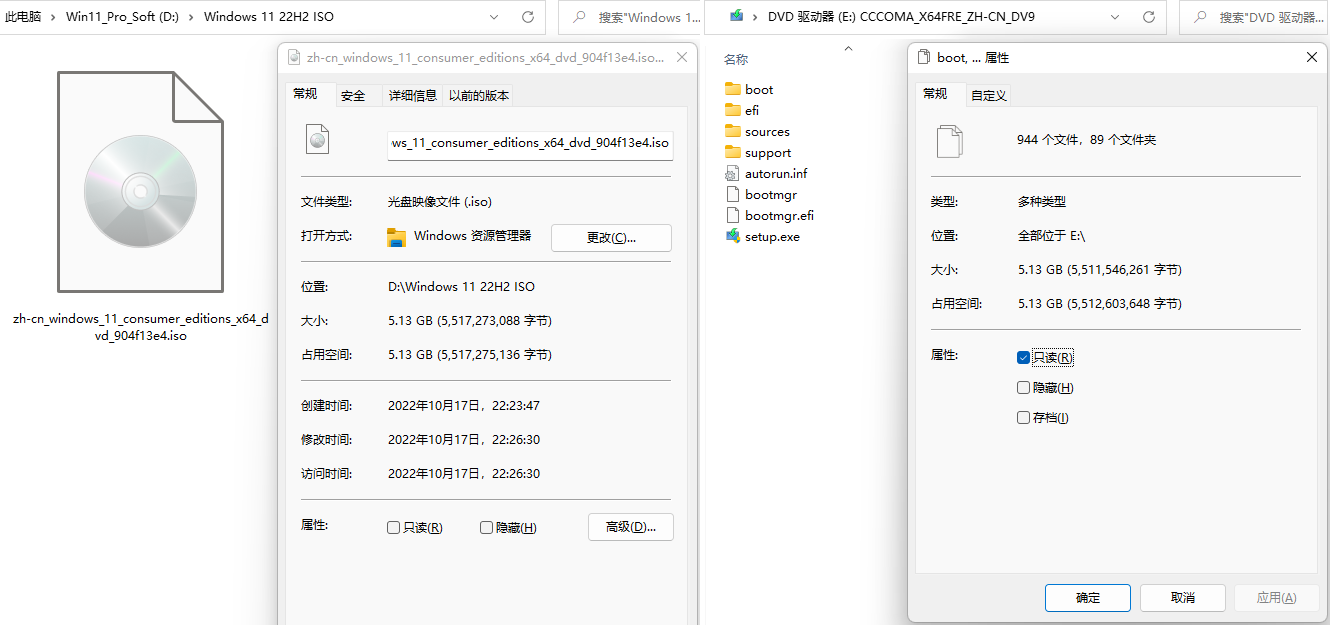Viewport: 1330px width, 625px height.
Task: Uncheck 只读 in boot properties dialog
Action: pyautogui.click(x=1023, y=358)
